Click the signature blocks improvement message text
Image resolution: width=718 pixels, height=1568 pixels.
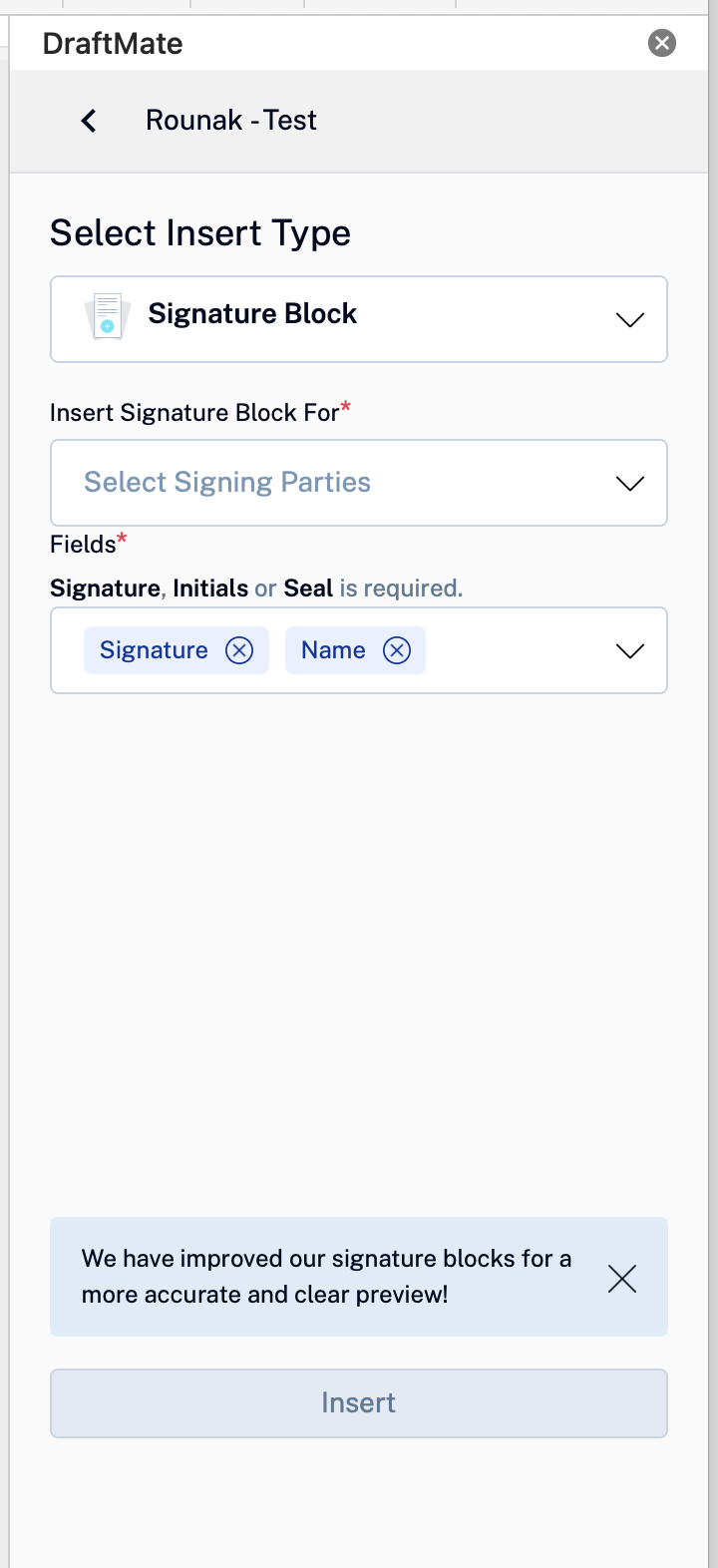pyautogui.click(x=326, y=1277)
